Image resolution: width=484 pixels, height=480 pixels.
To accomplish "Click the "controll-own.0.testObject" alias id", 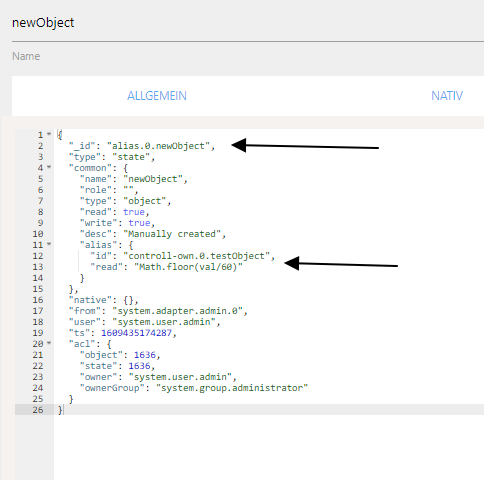I will click(x=196, y=256).
